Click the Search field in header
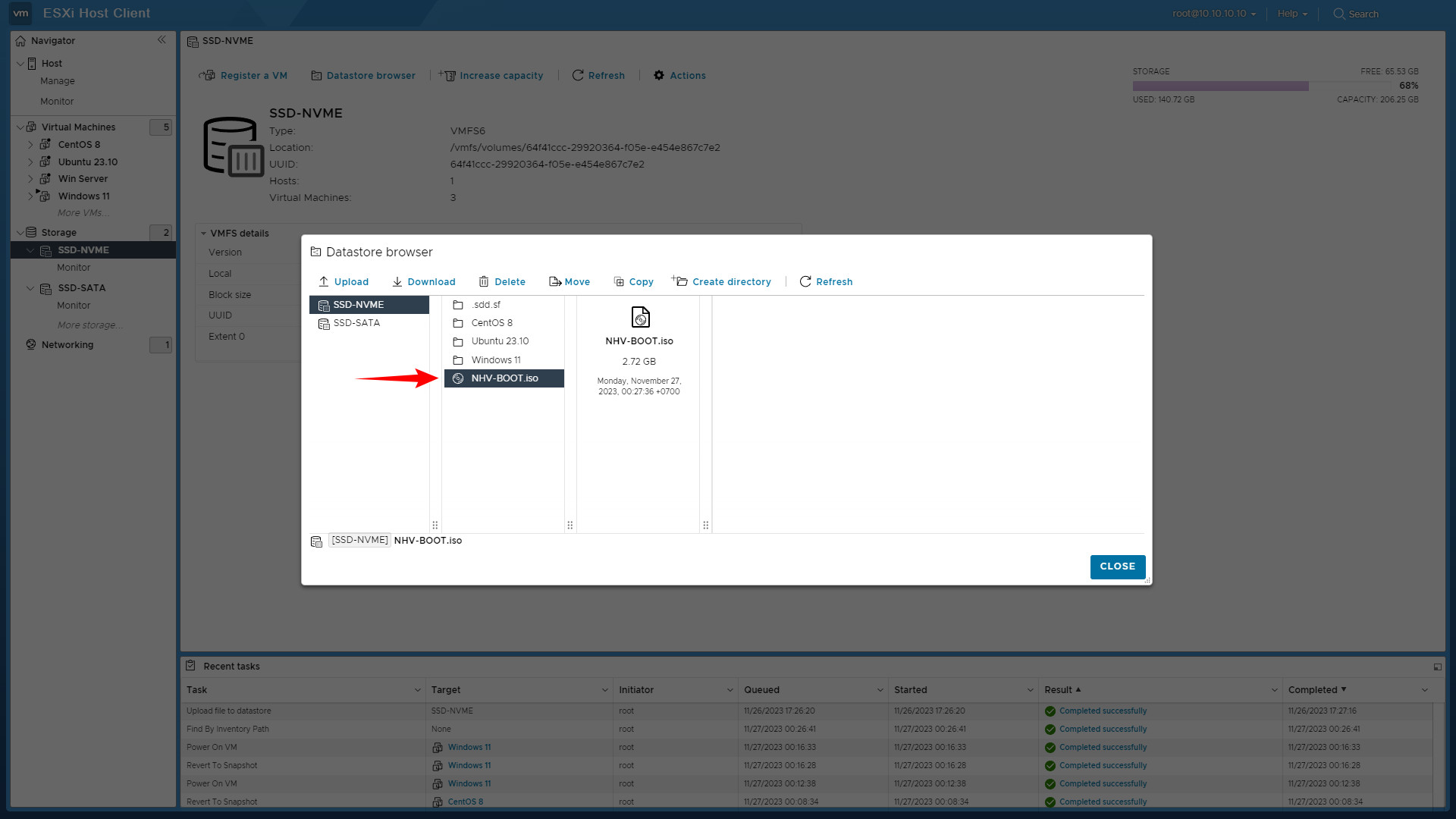Image resolution: width=1456 pixels, height=819 pixels. click(1363, 14)
